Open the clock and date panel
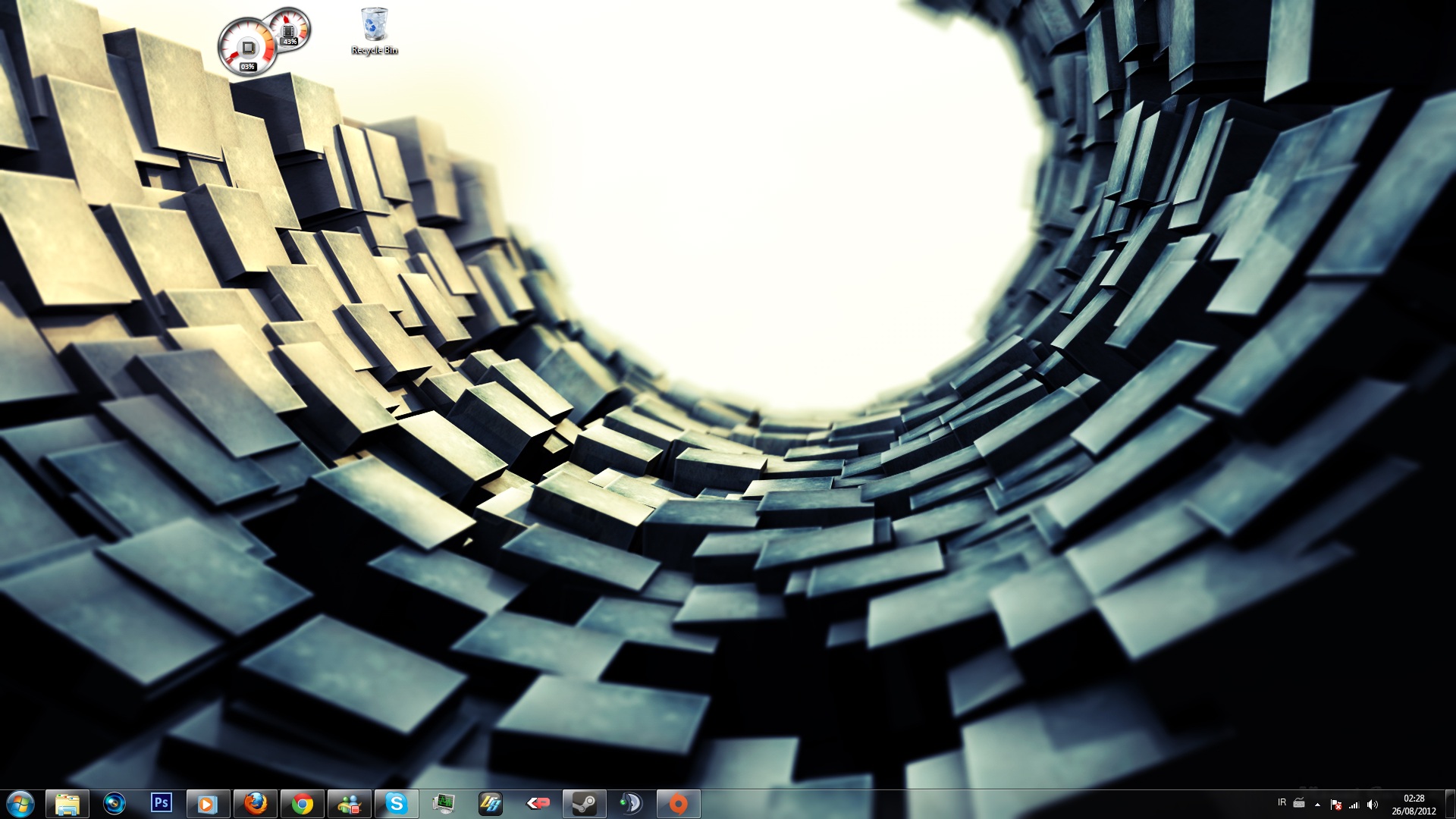1456x819 pixels. point(1414,804)
